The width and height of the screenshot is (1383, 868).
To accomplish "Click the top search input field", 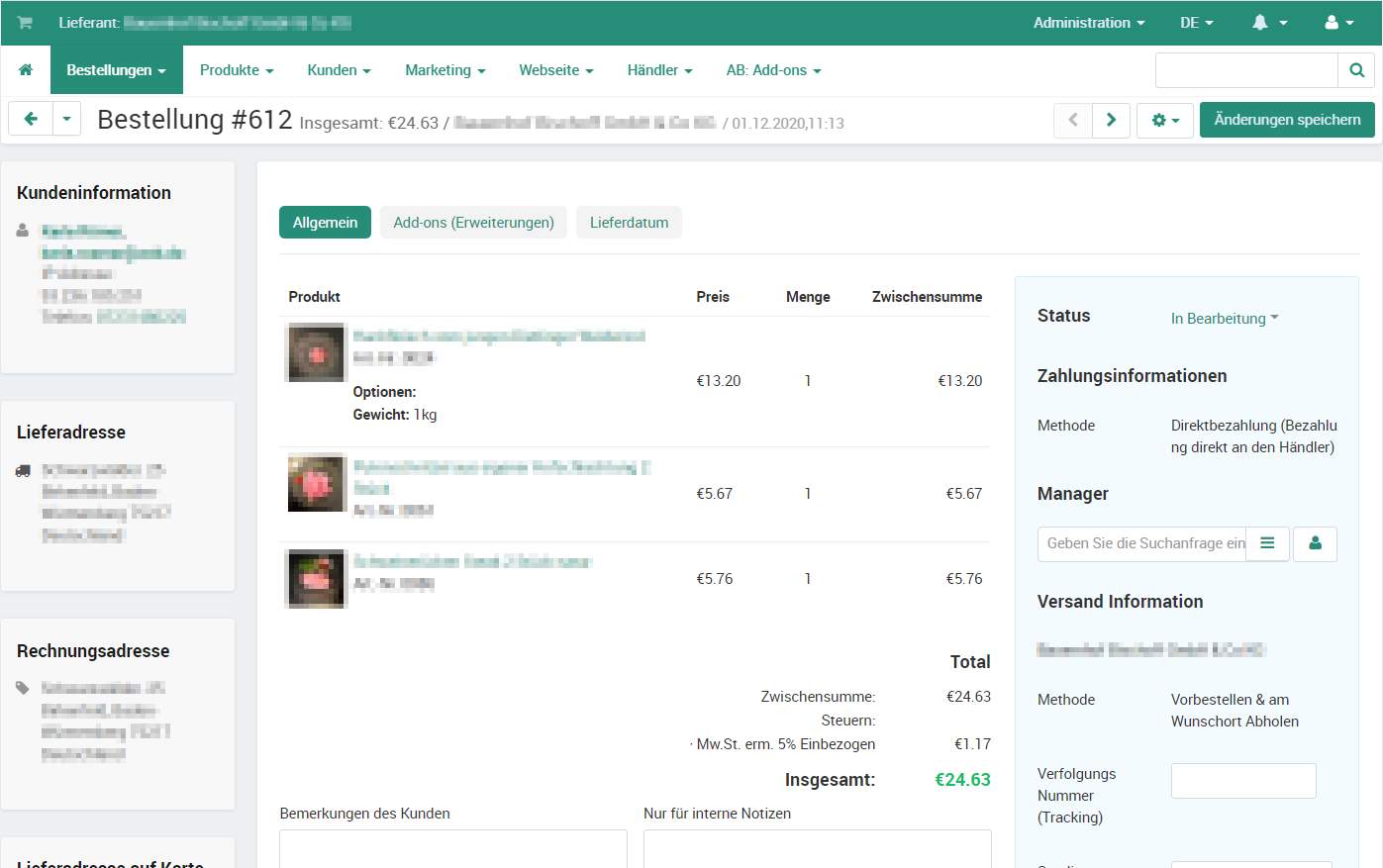I will tap(1246, 70).
